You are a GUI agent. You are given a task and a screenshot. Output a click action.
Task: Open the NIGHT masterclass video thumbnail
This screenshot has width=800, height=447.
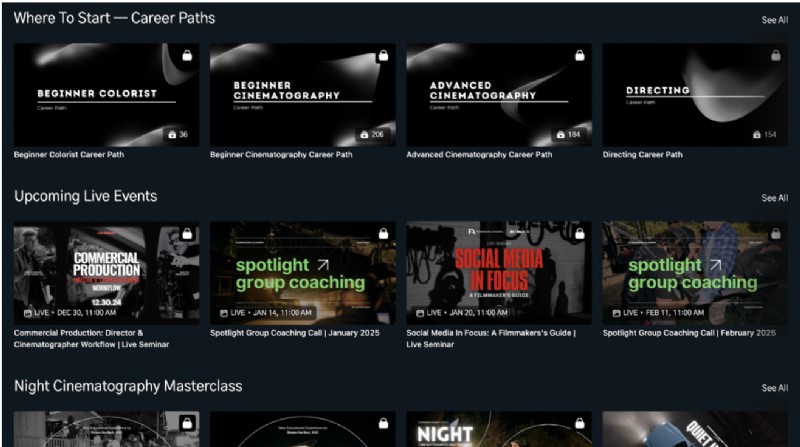(498, 430)
